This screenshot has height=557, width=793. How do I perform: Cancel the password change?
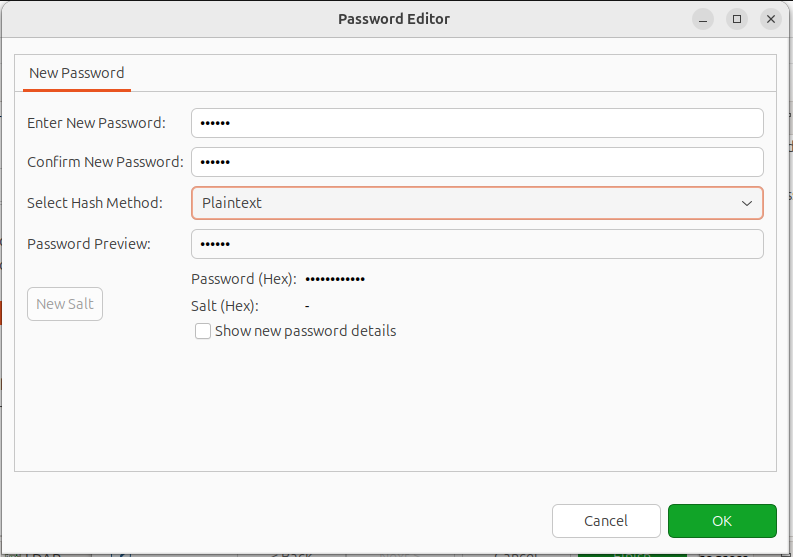click(606, 521)
